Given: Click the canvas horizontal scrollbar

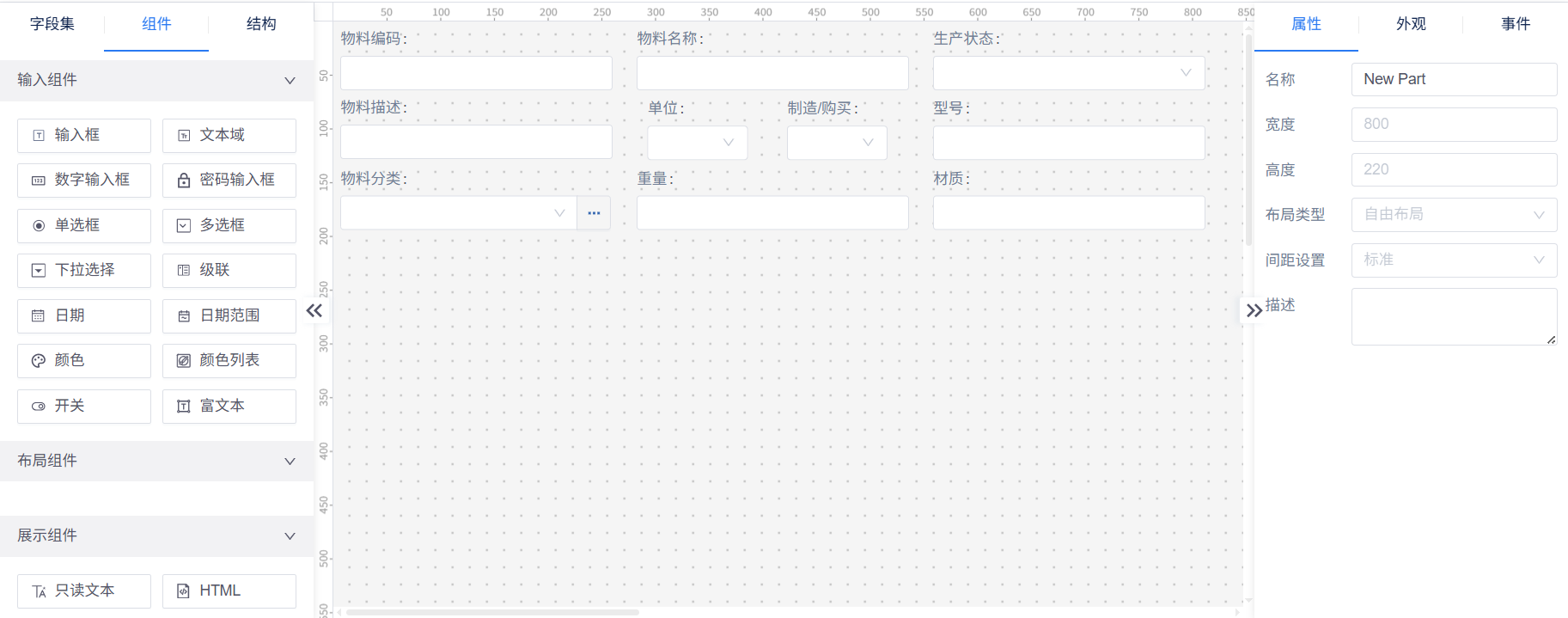Looking at the screenshot, I should pos(492,613).
